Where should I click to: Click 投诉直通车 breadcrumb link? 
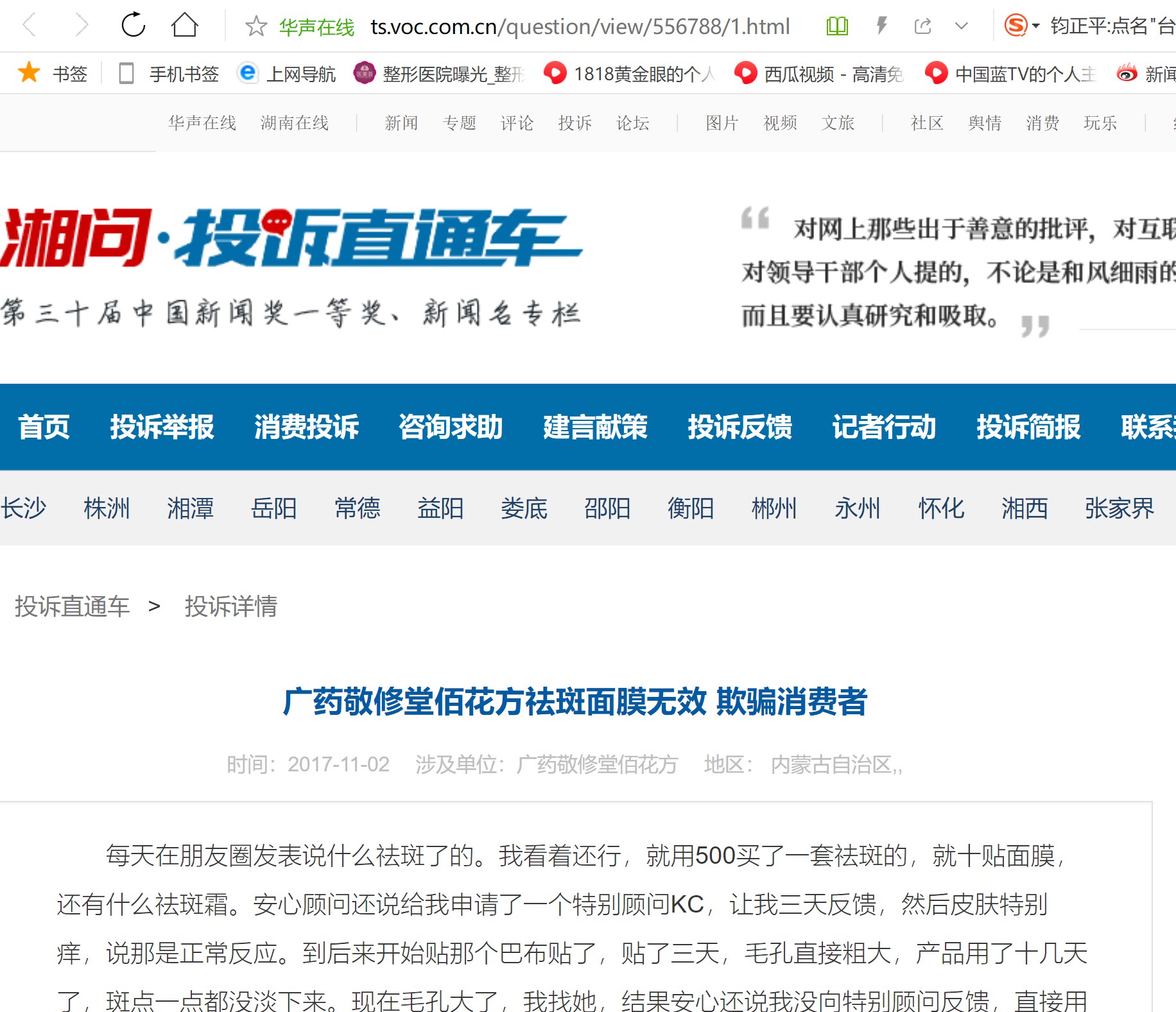(73, 606)
